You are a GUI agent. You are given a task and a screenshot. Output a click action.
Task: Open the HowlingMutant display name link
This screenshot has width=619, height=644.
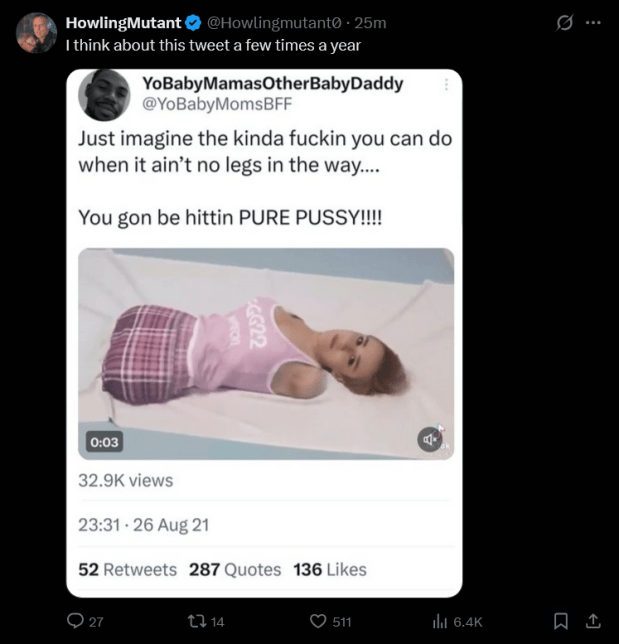pos(124,23)
